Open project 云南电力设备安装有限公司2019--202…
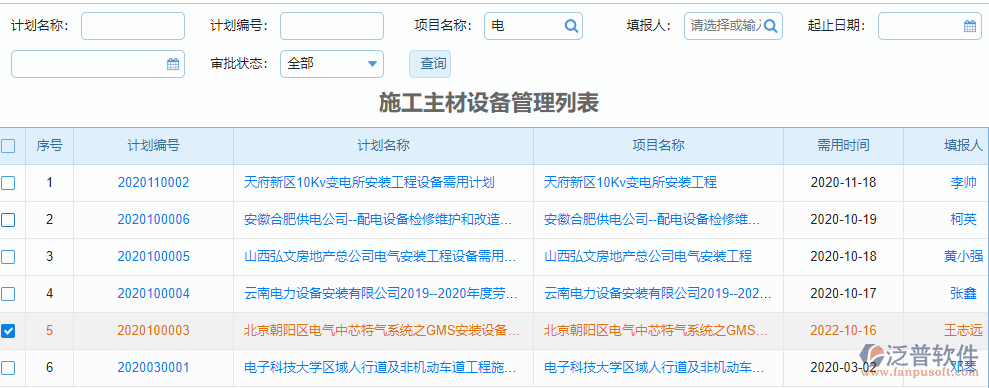 (x=657, y=293)
